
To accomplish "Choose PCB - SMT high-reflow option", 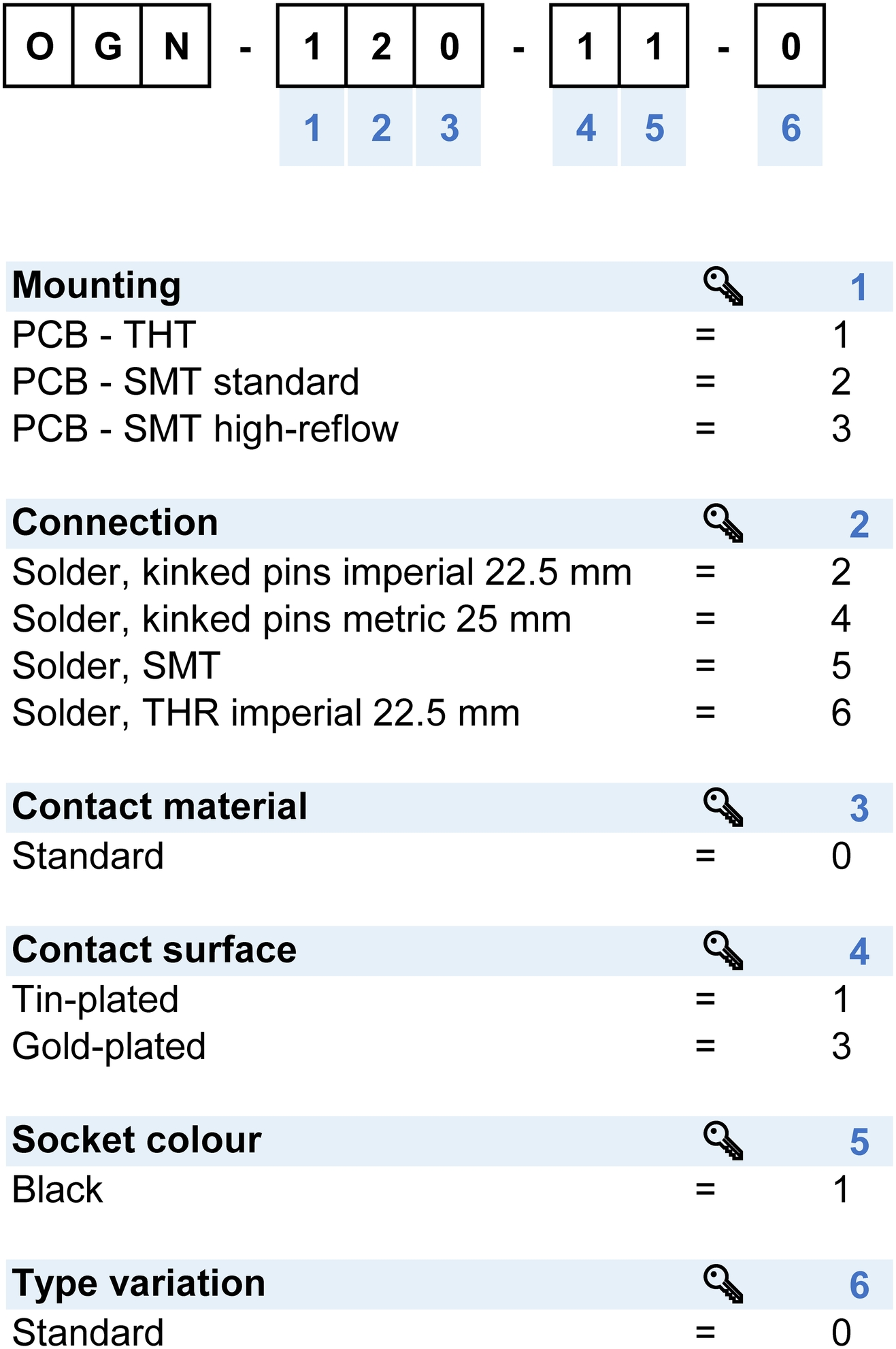I will pos(448,429).
